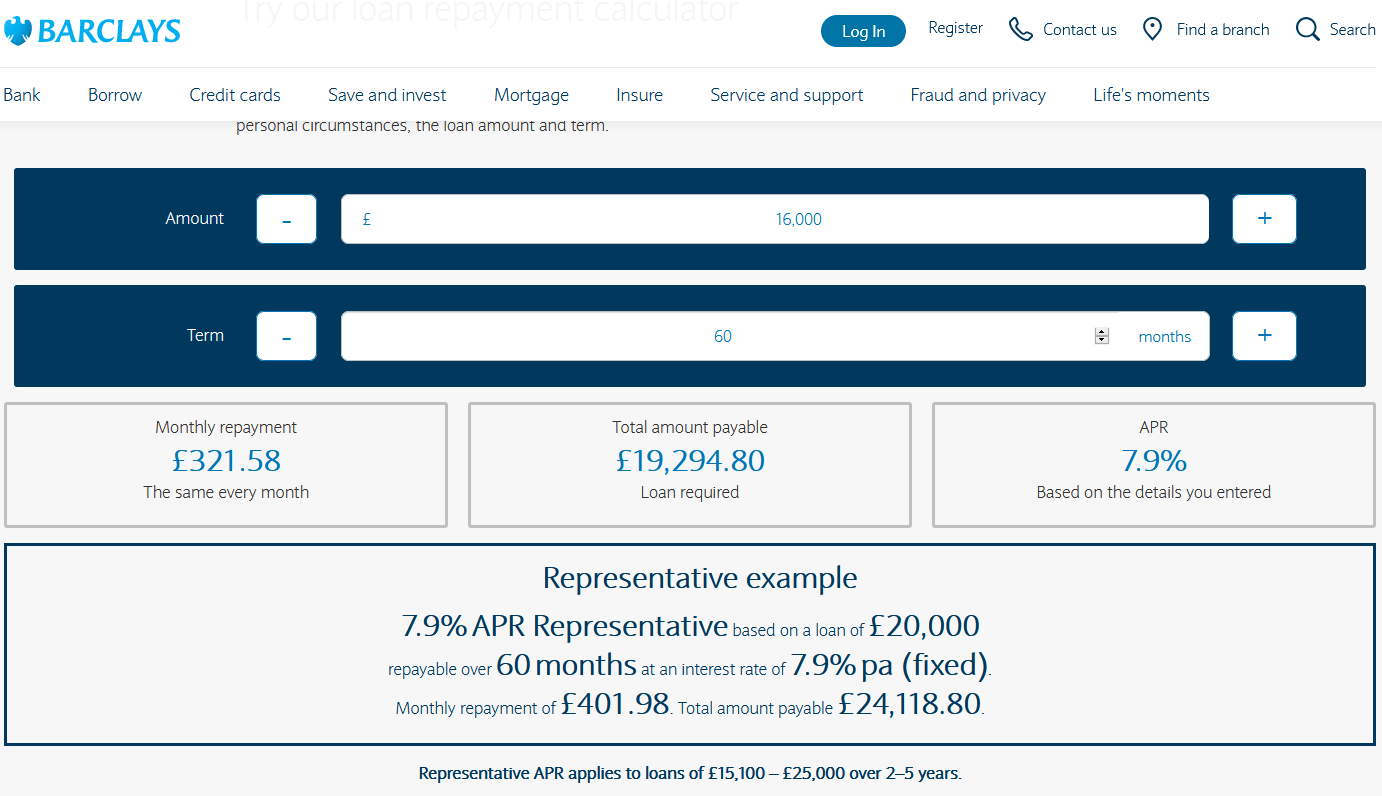Screen dimensions: 1382x796
Task: Click the Log In button
Action: pyautogui.click(x=863, y=31)
